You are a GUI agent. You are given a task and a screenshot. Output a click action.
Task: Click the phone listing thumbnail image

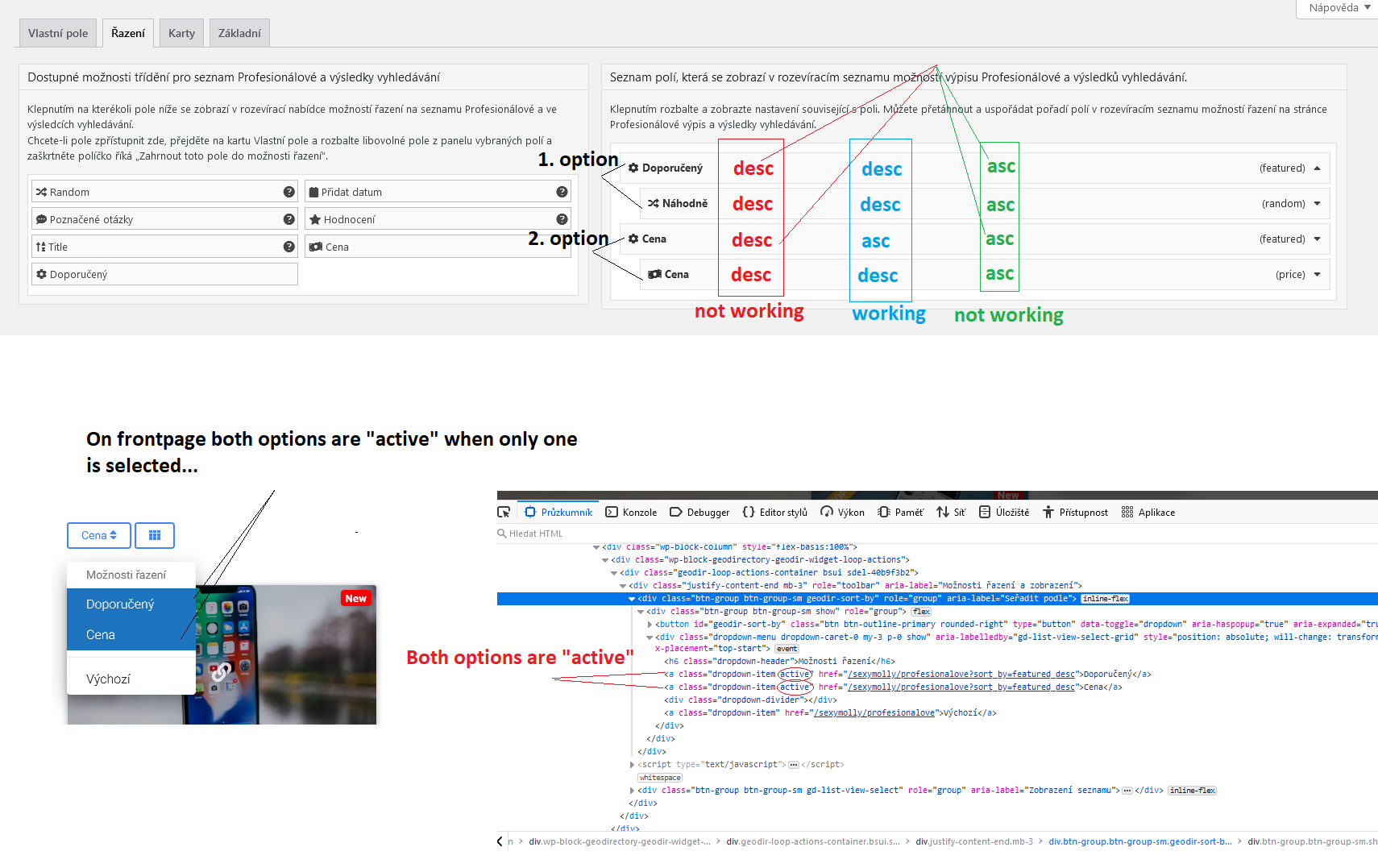[222, 654]
